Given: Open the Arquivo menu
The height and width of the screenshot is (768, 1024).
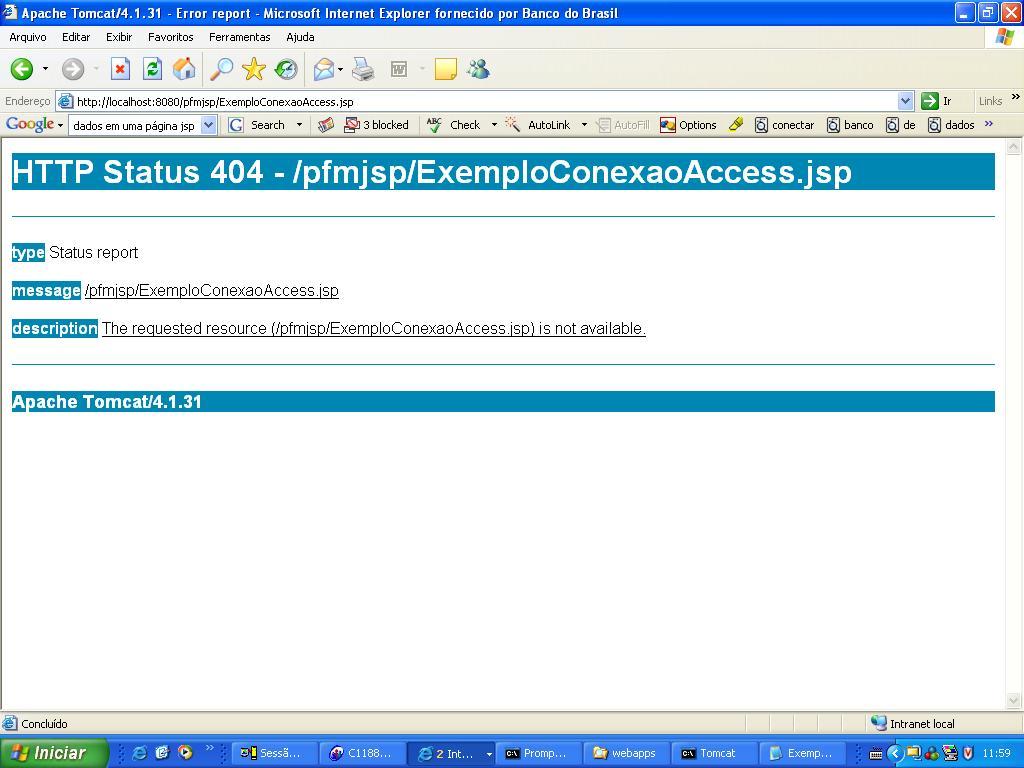Looking at the screenshot, I should point(27,37).
